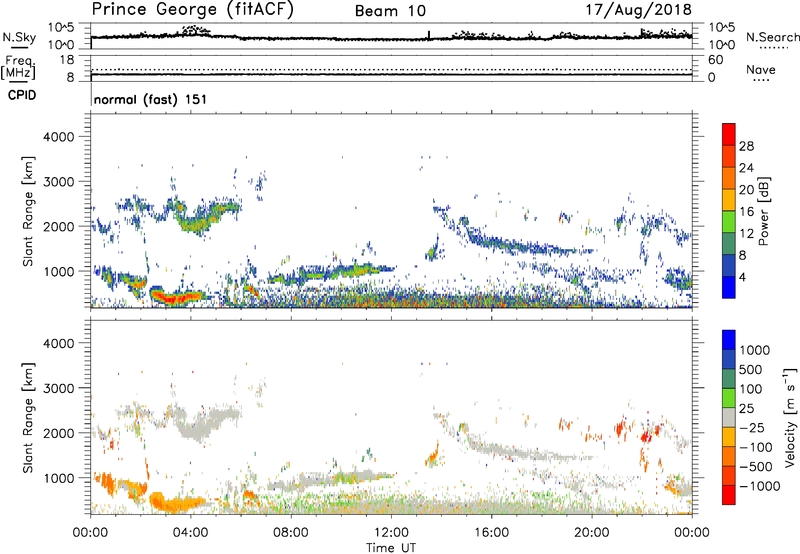Click the '4000' label on the power panel axis
The image size is (800, 554).
coord(58,137)
